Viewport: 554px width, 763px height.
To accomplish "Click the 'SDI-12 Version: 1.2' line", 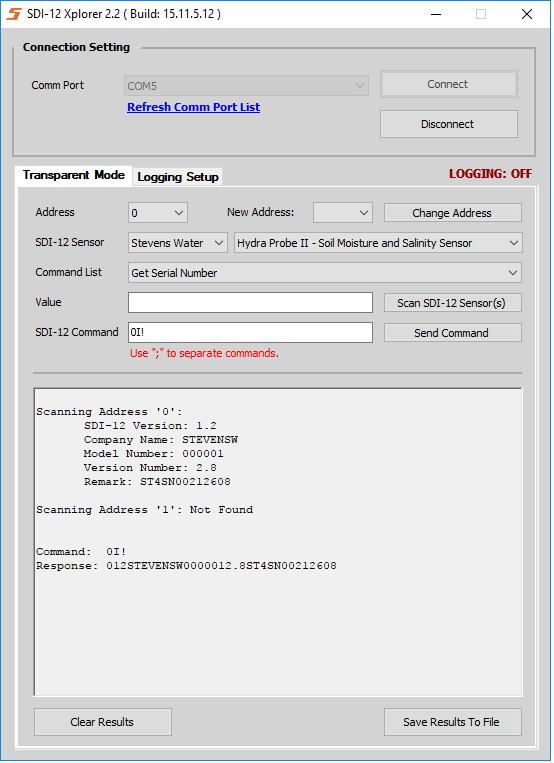I will [x=150, y=426].
